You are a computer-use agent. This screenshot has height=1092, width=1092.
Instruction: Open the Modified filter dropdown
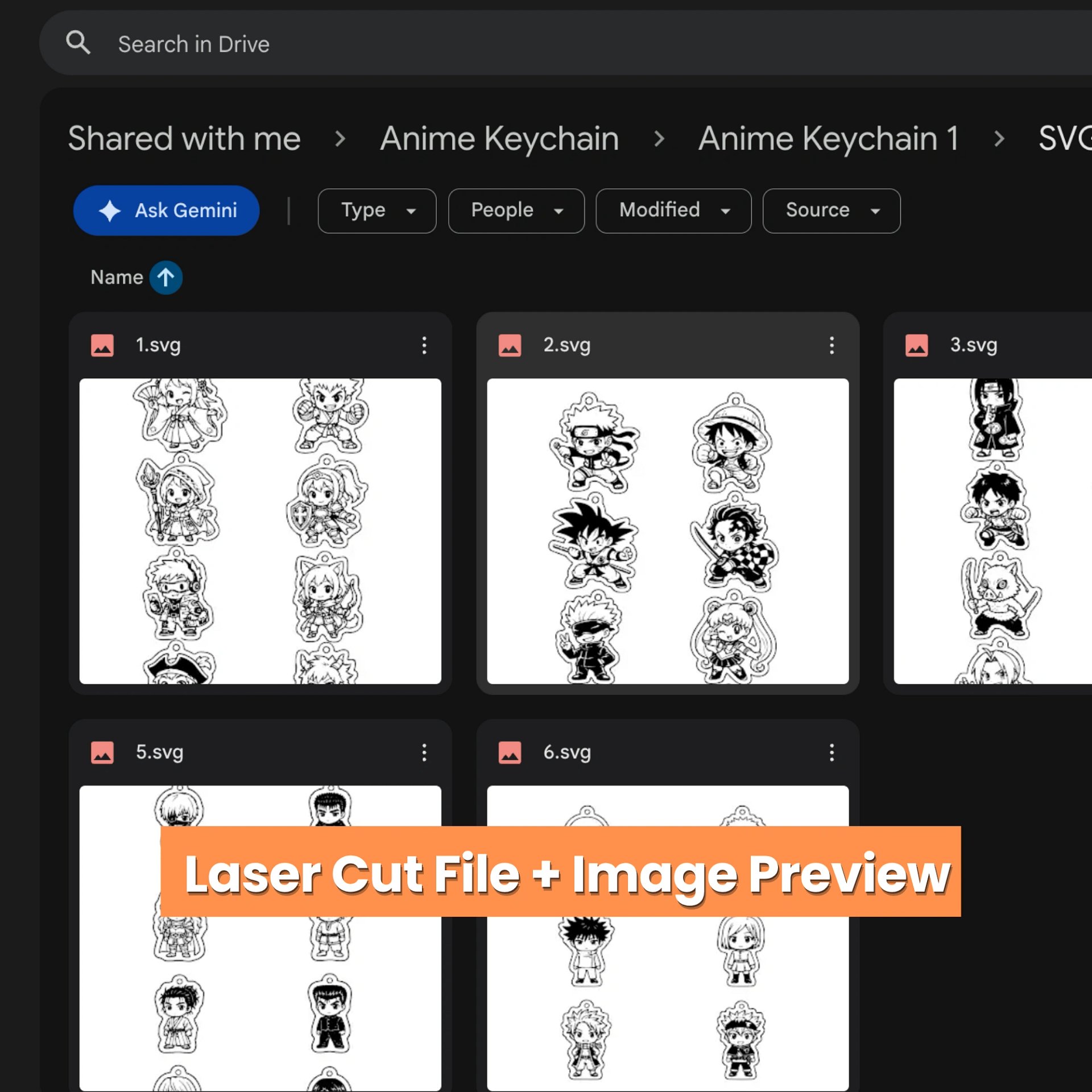coord(673,210)
